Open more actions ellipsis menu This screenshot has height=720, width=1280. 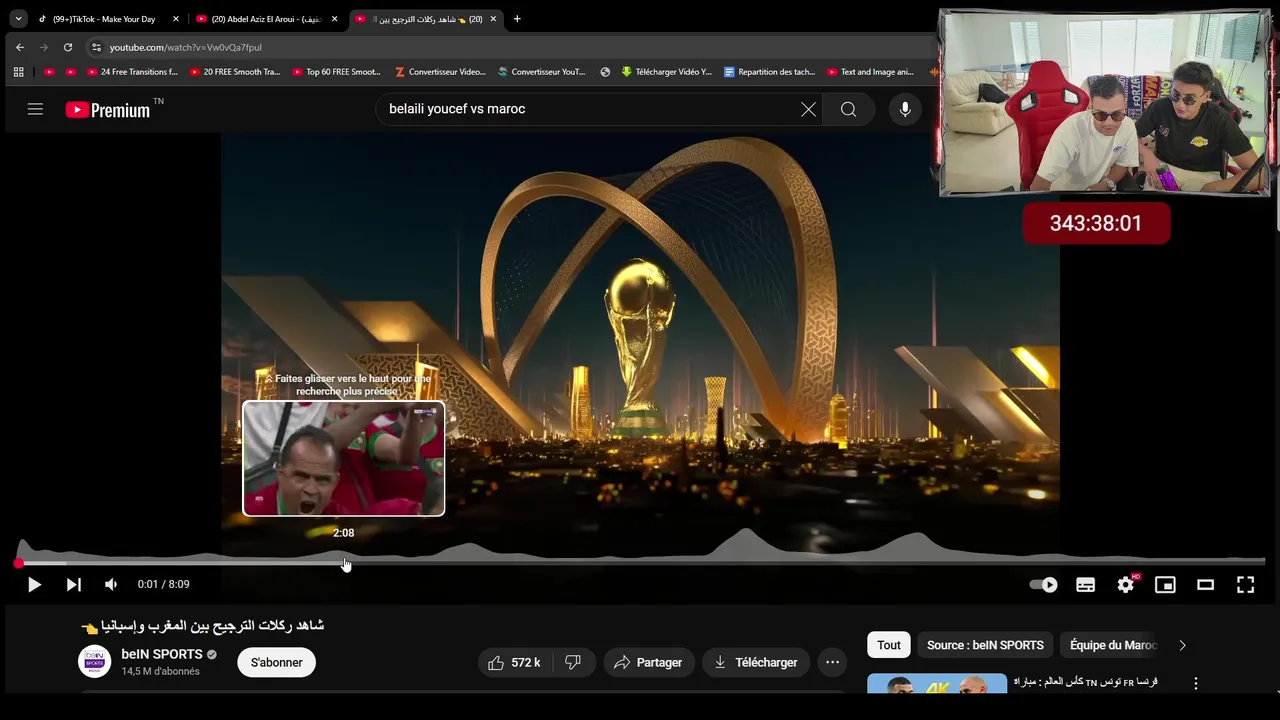[832, 662]
